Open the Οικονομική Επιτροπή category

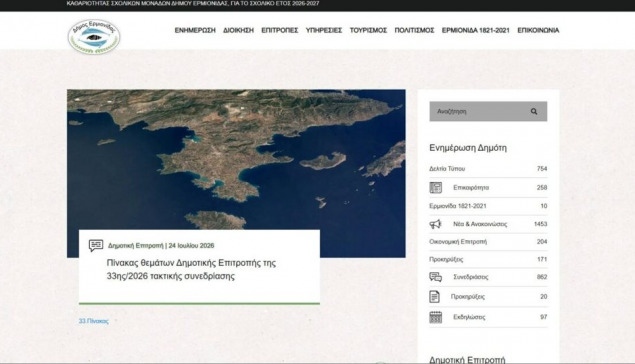458,242
